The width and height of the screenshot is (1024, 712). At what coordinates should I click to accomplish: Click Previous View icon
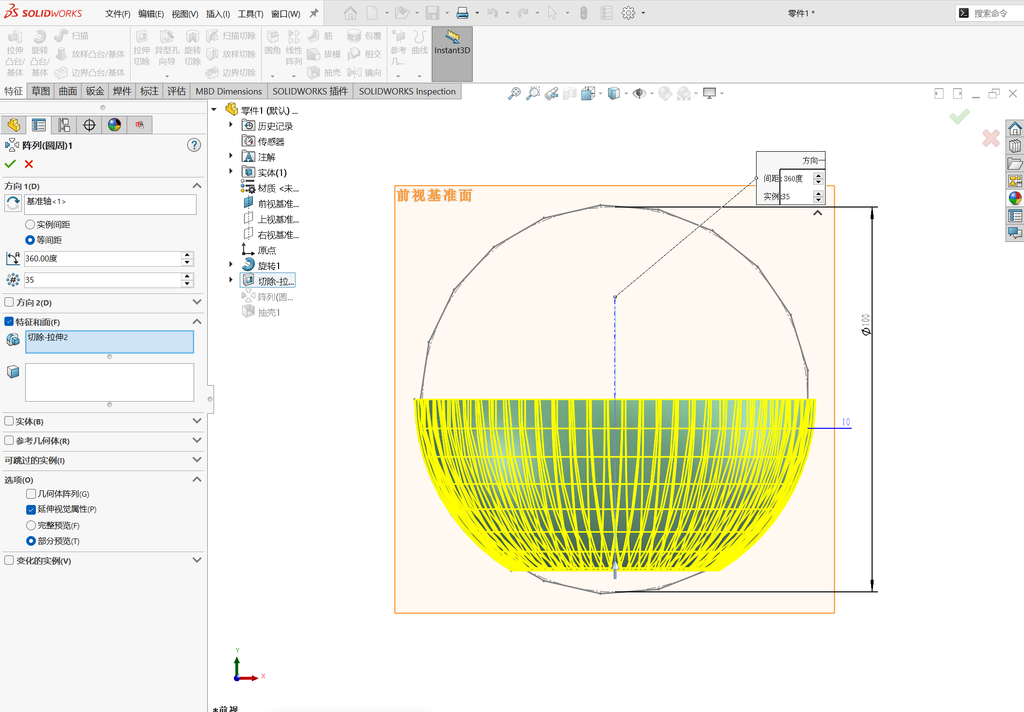tap(552, 93)
